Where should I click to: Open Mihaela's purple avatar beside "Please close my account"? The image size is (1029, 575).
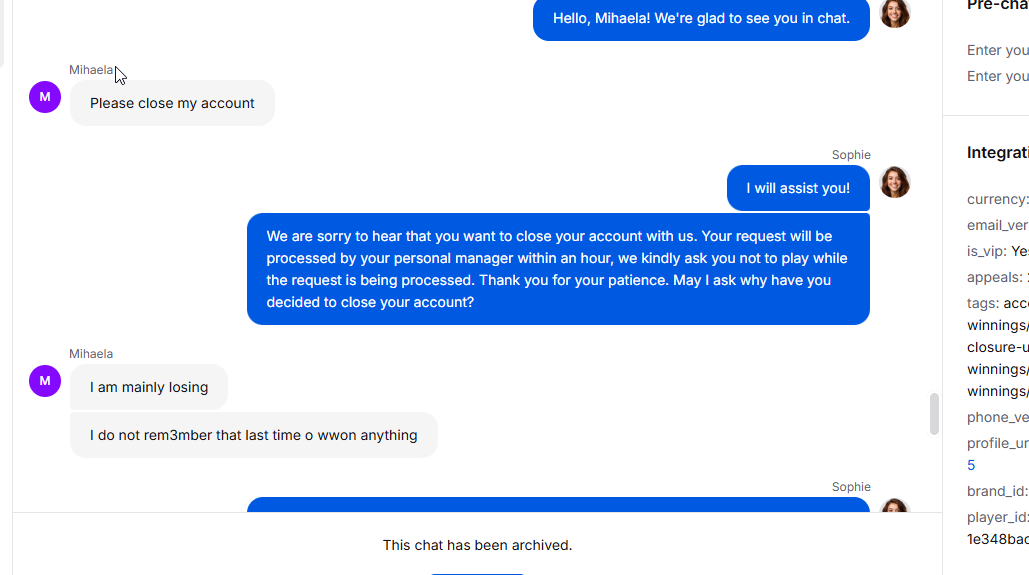(45, 97)
